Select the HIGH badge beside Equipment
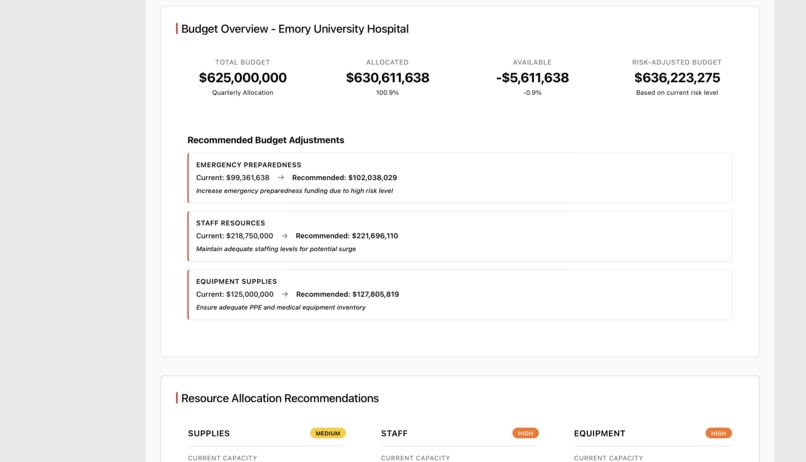806x462 pixels. [x=719, y=433]
